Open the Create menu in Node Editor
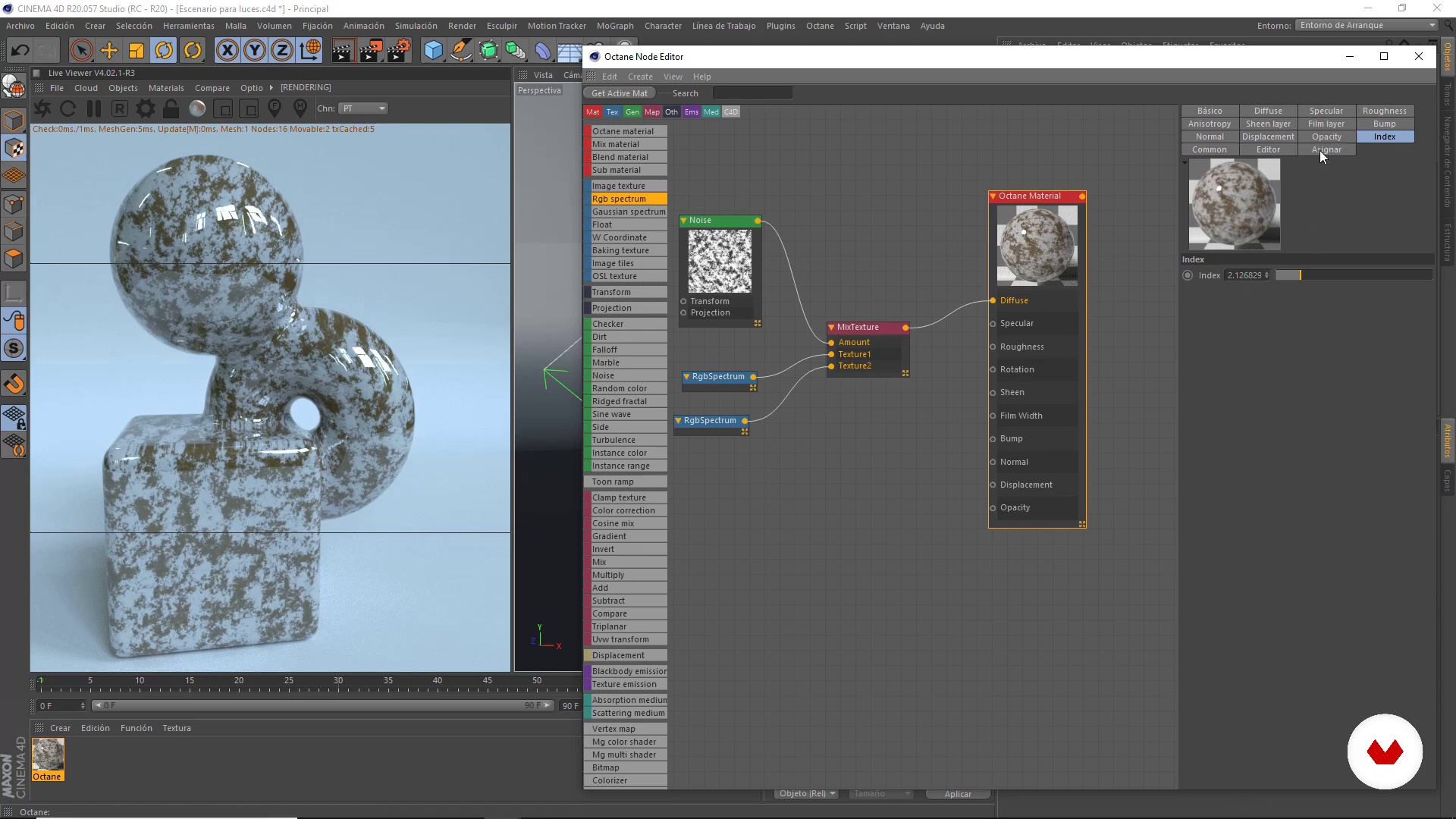The height and width of the screenshot is (819, 1456). [x=640, y=77]
